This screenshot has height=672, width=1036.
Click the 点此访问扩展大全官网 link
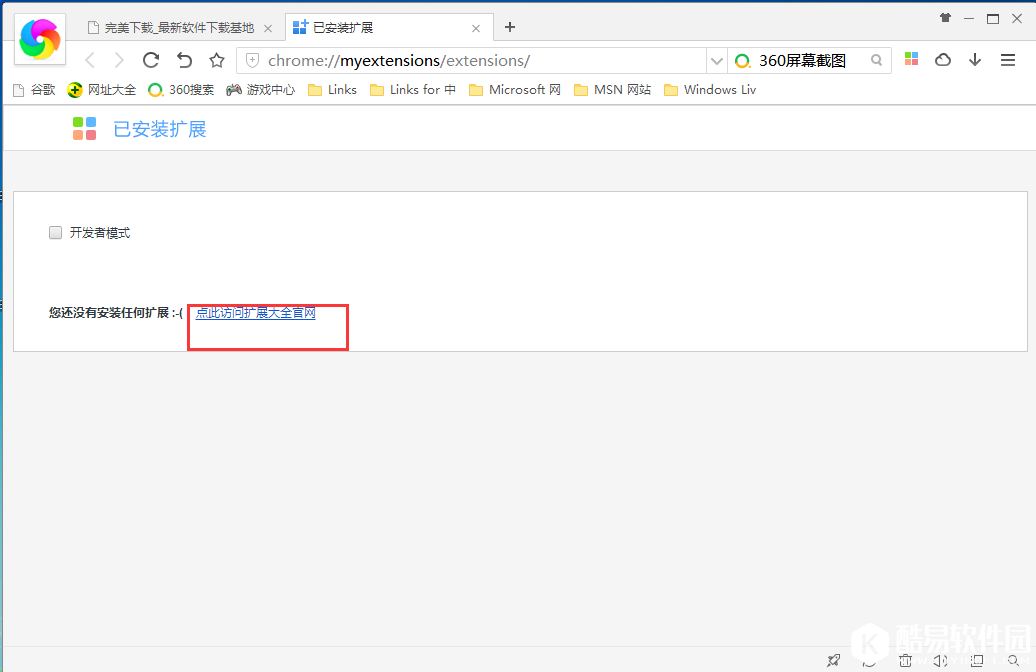click(x=255, y=313)
